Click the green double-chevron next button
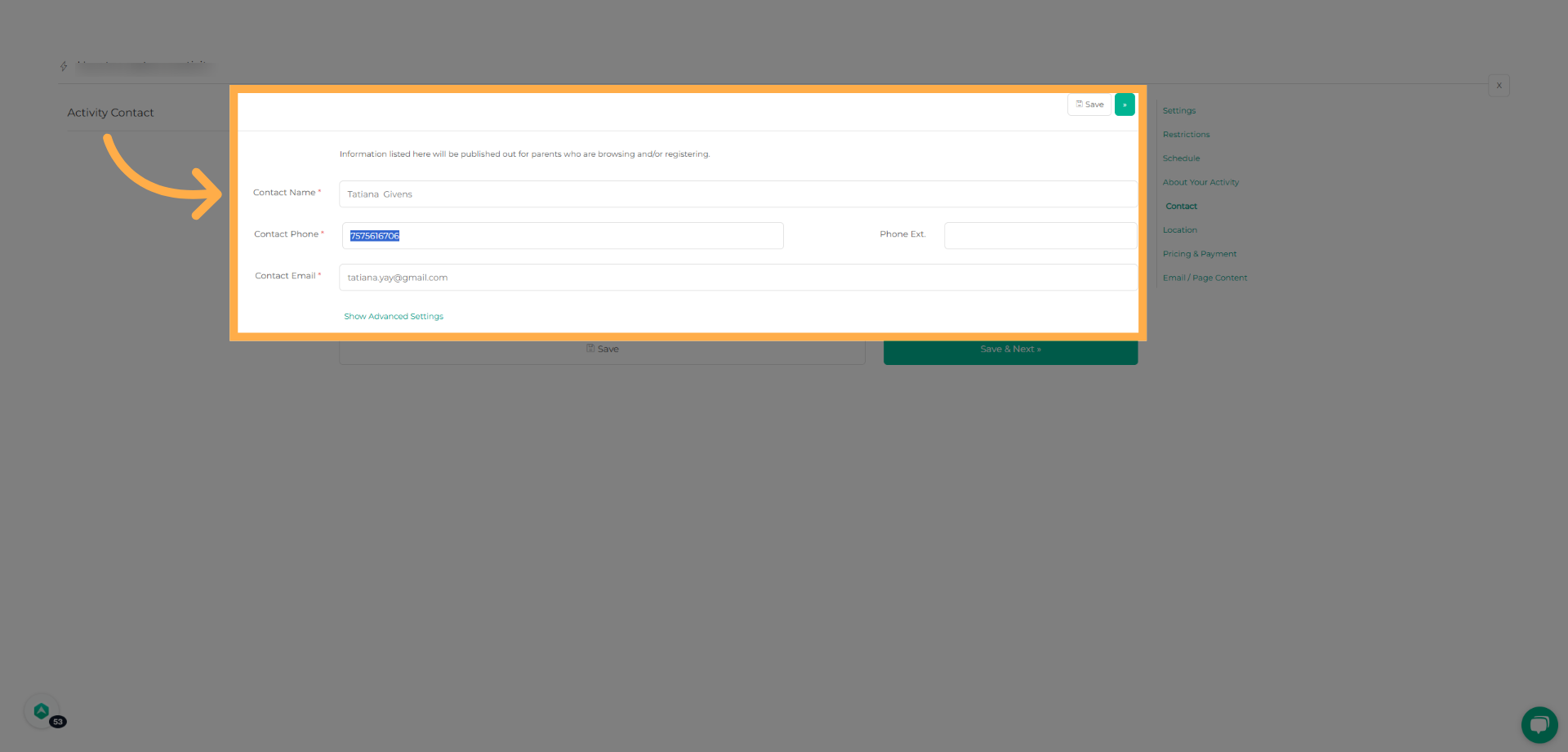 [1125, 105]
